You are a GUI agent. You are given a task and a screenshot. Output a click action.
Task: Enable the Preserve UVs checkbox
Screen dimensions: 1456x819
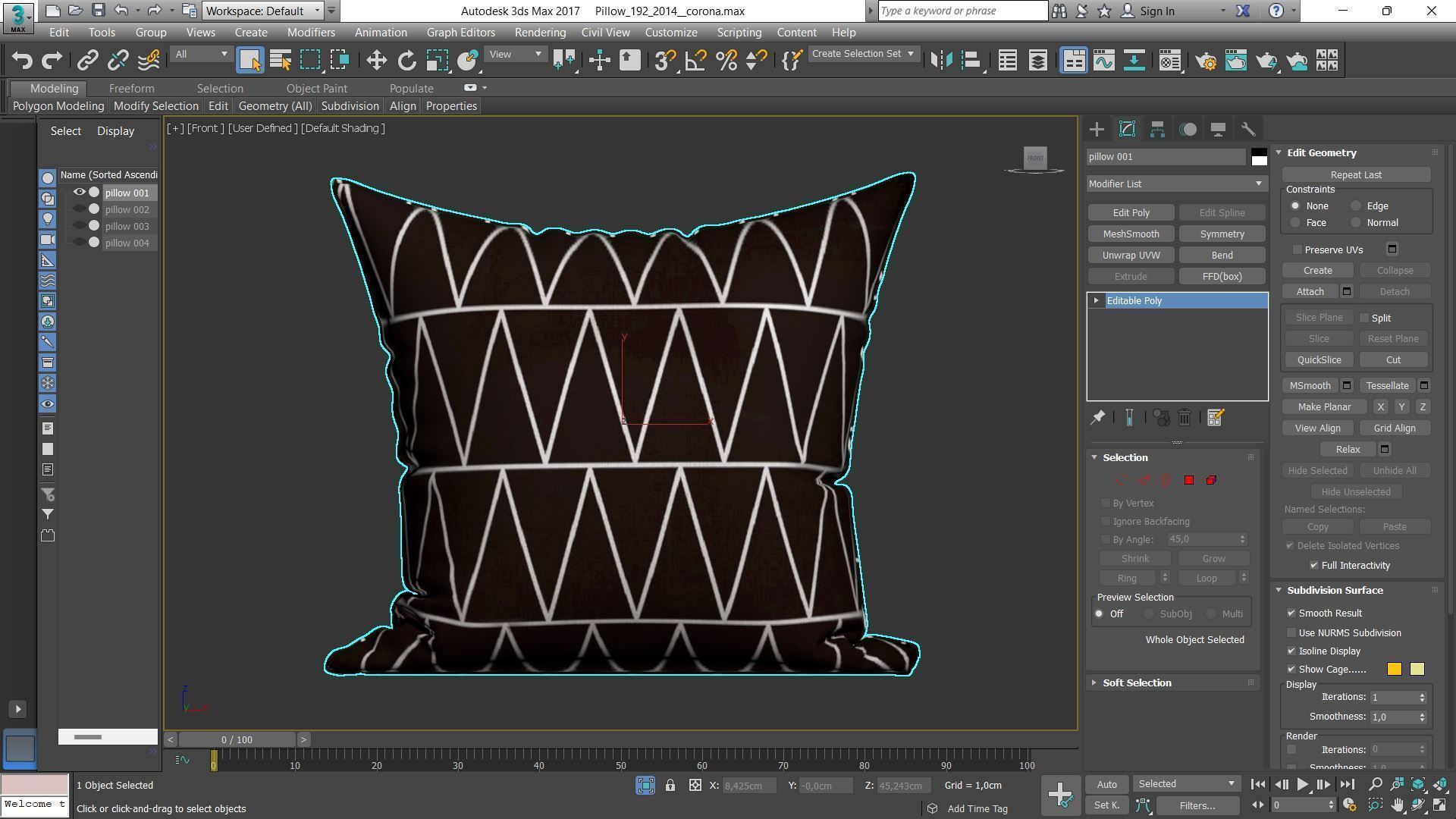pyautogui.click(x=1298, y=249)
